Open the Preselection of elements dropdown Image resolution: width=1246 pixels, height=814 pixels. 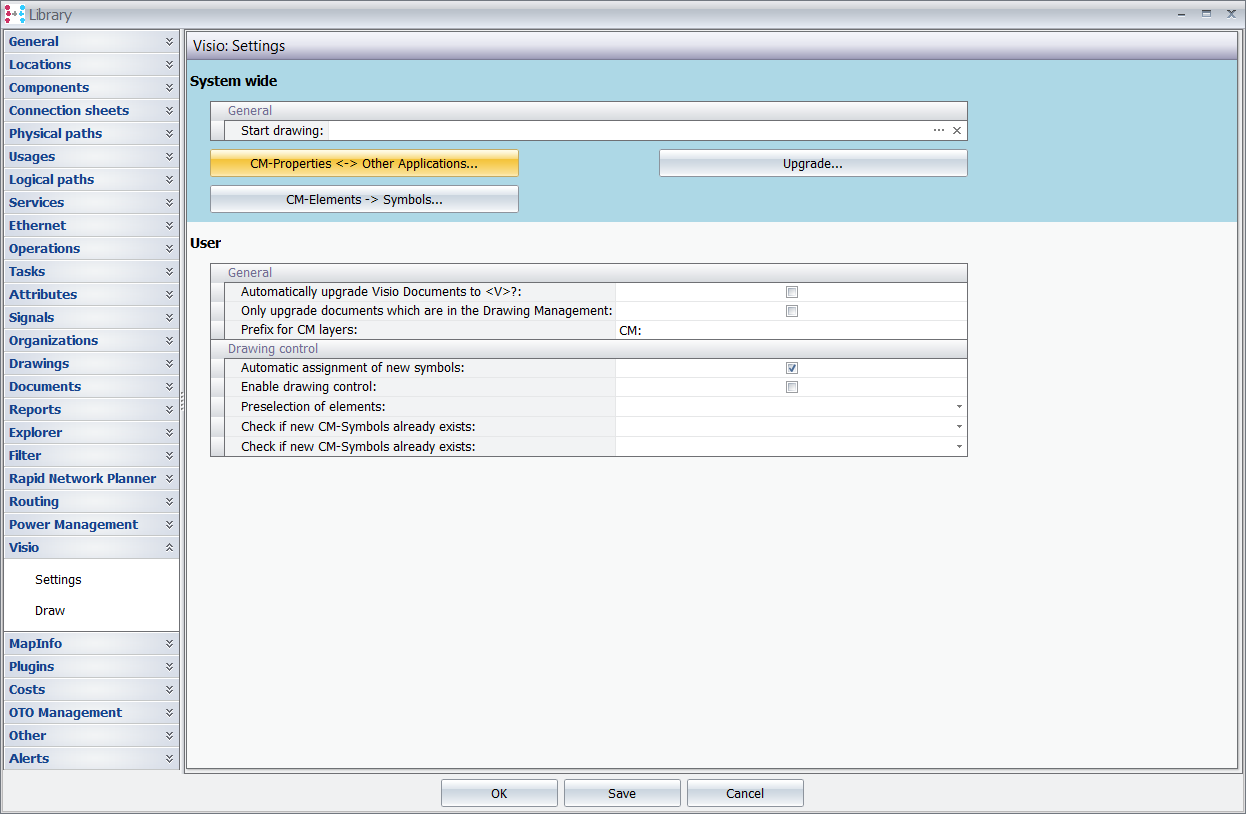point(959,407)
